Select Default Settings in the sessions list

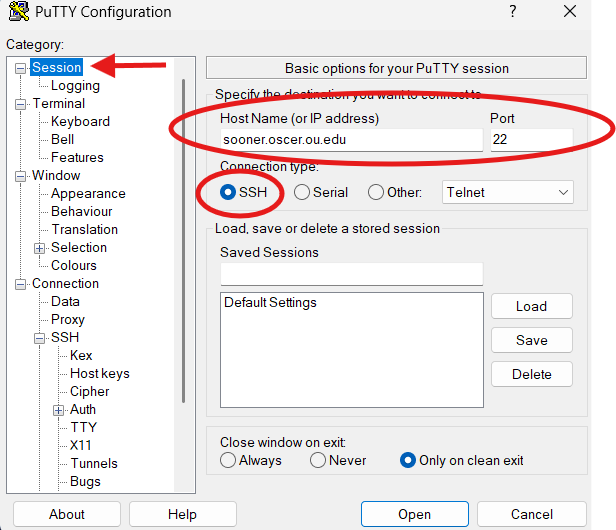coord(270,302)
